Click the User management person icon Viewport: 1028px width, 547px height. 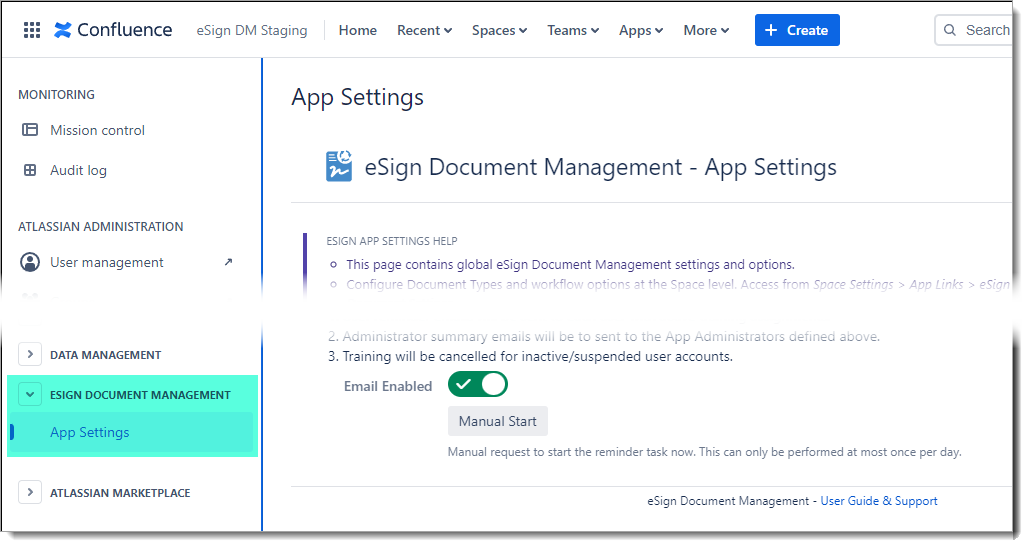(30, 262)
